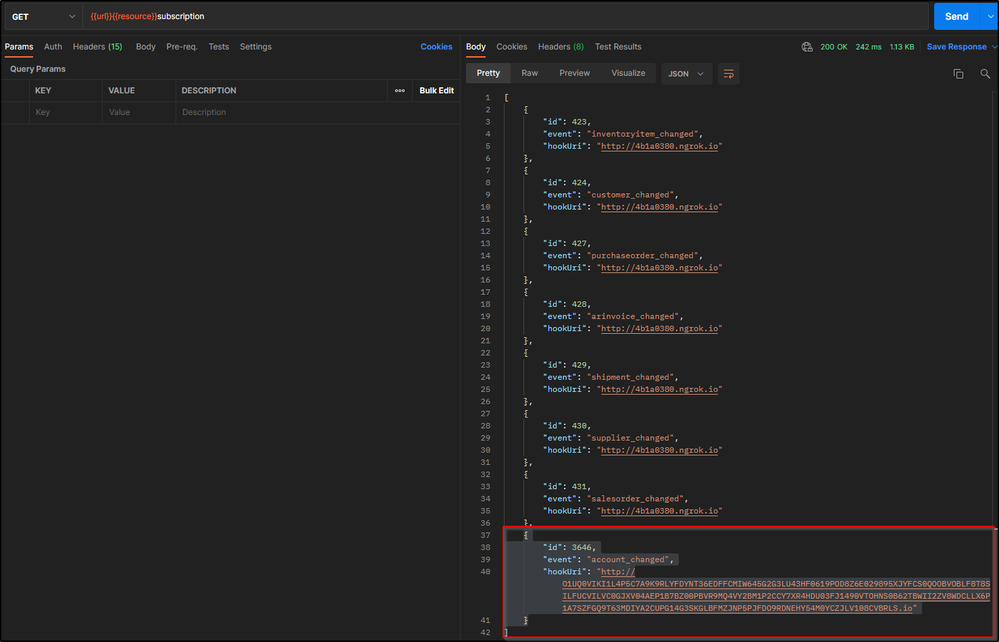Viewport: 999px width, 642px height.
Task: Switch to the request Headers (15) tab
Action: tap(97, 47)
